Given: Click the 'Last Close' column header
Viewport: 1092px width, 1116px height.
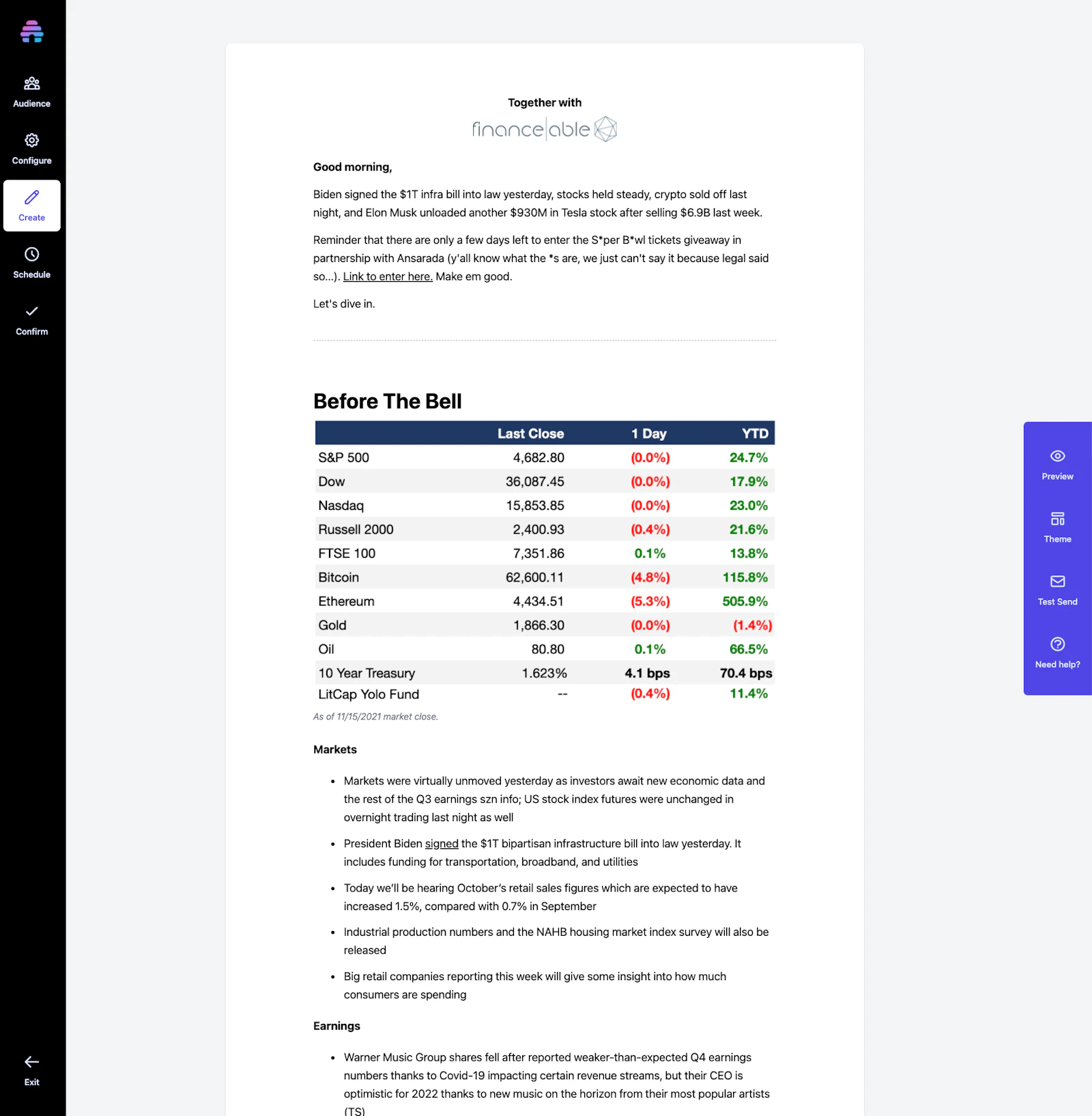Looking at the screenshot, I should (x=530, y=433).
